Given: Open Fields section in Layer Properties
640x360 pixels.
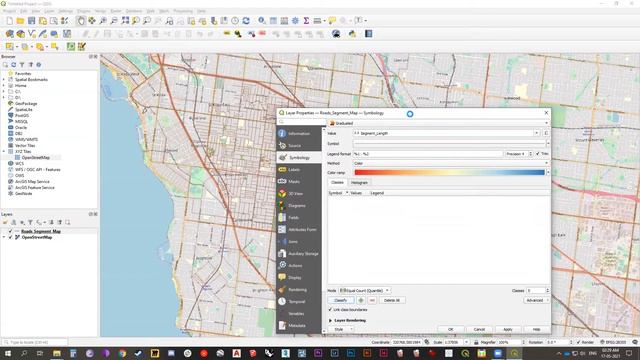Looking at the screenshot, I should coord(299,218).
